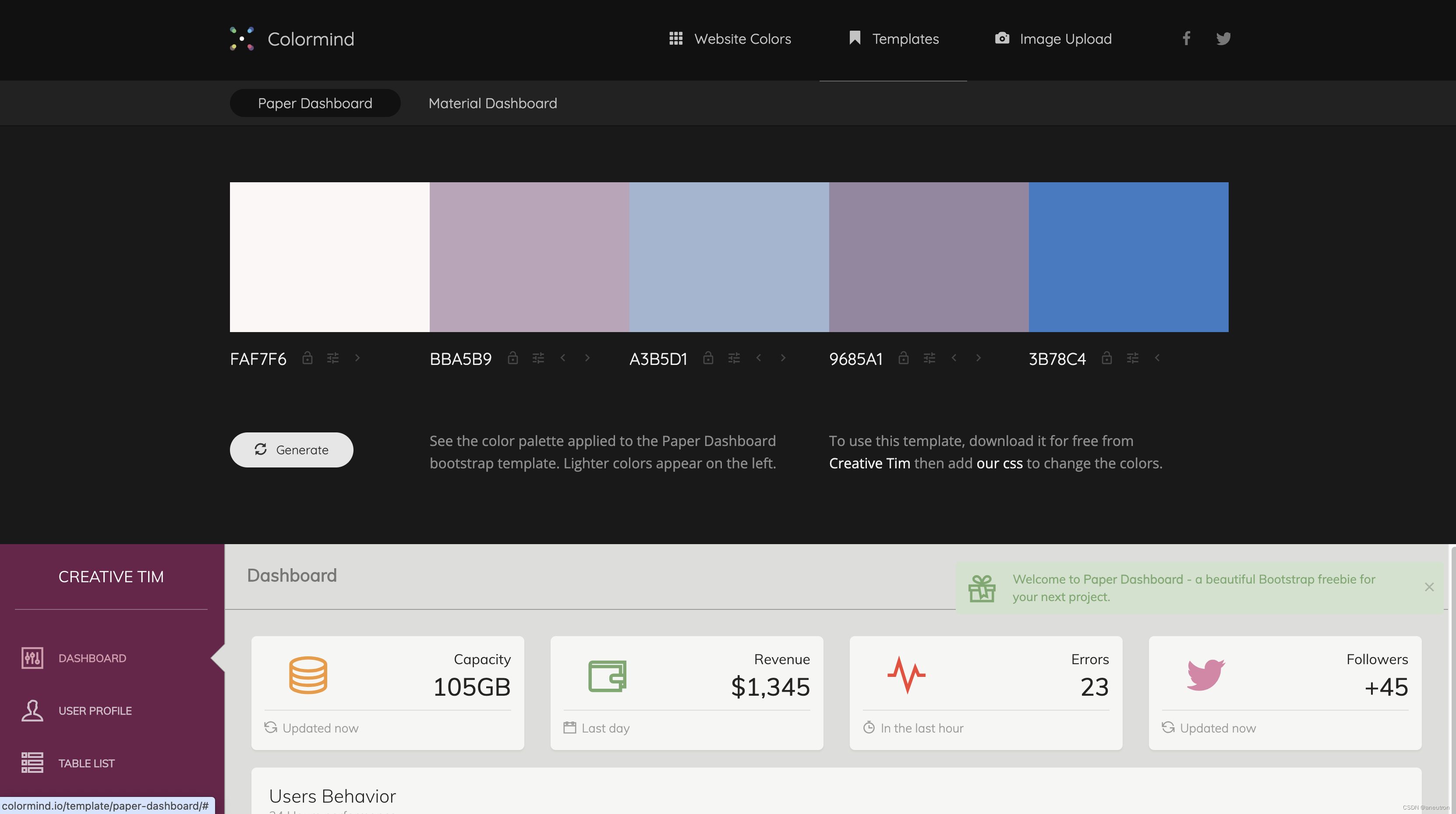Click refresh icon under Followers card
The height and width of the screenshot is (814, 1456).
click(1168, 728)
